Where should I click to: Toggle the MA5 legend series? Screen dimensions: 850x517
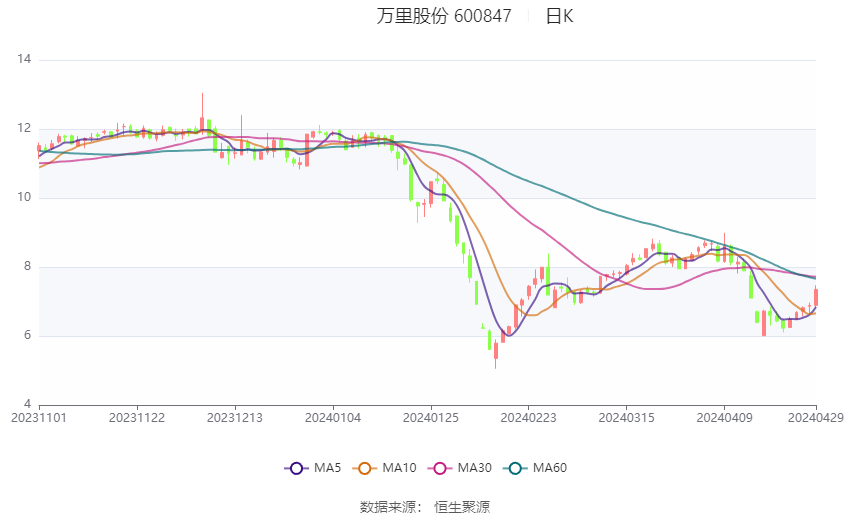(x=313, y=468)
